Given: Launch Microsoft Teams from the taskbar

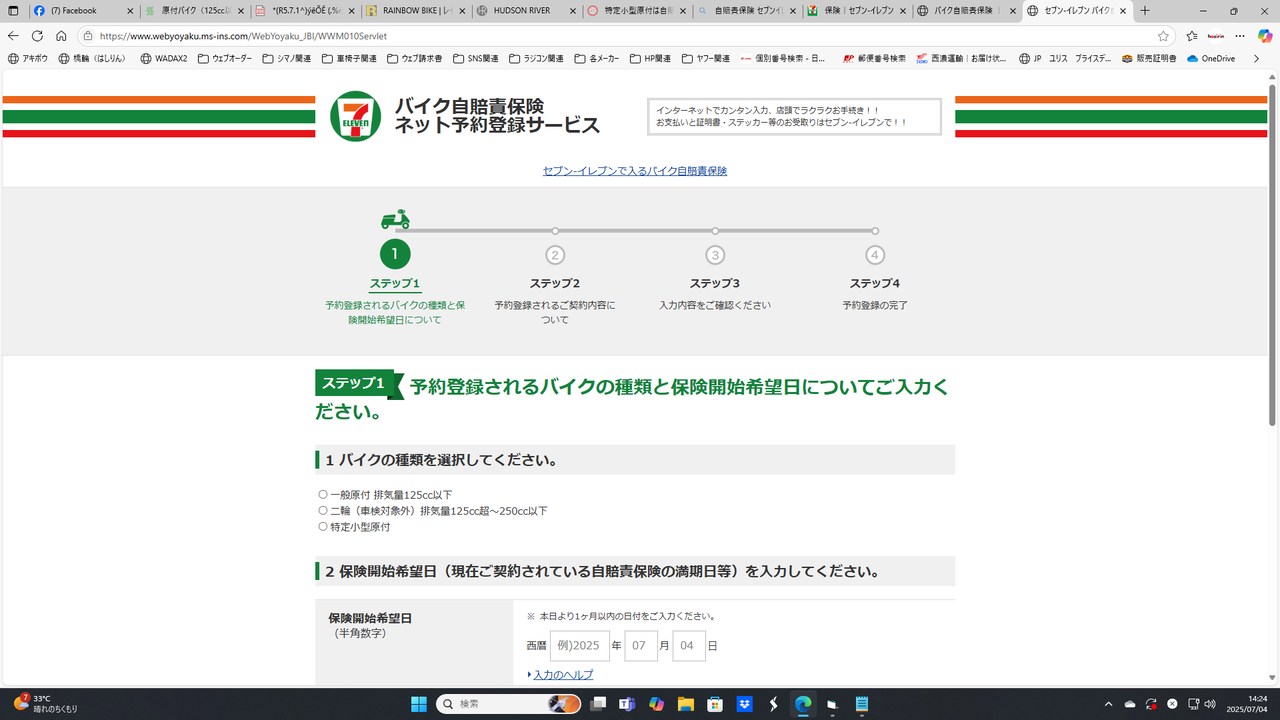Looking at the screenshot, I should (x=627, y=704).
